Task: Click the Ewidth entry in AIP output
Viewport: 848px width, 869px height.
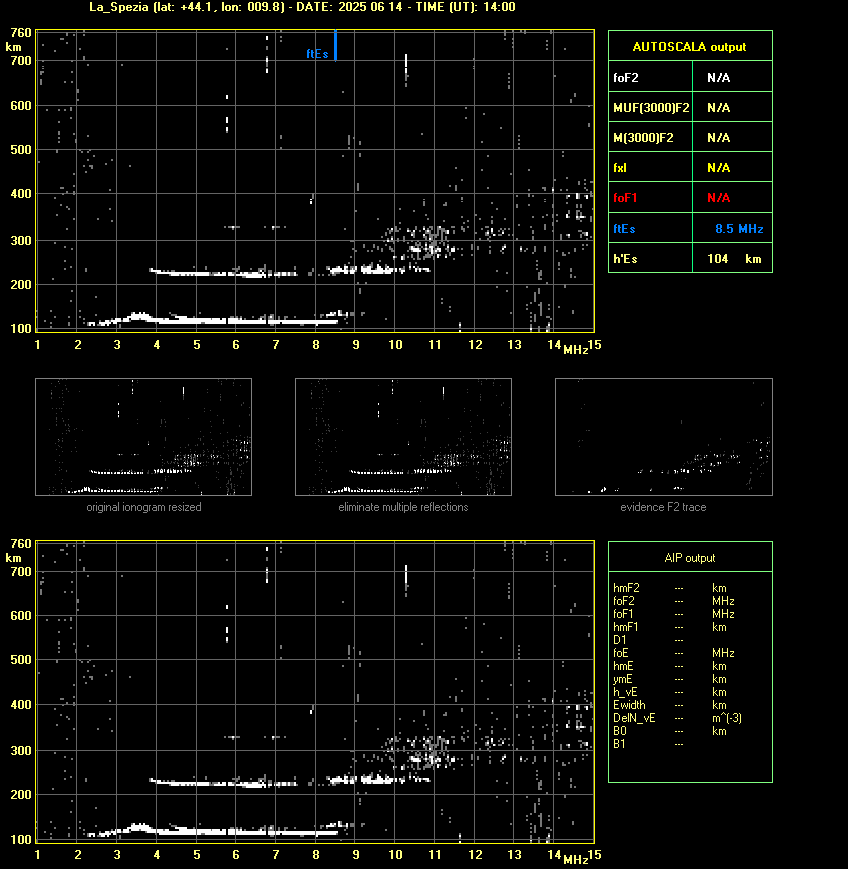Action: coord(629,705)
